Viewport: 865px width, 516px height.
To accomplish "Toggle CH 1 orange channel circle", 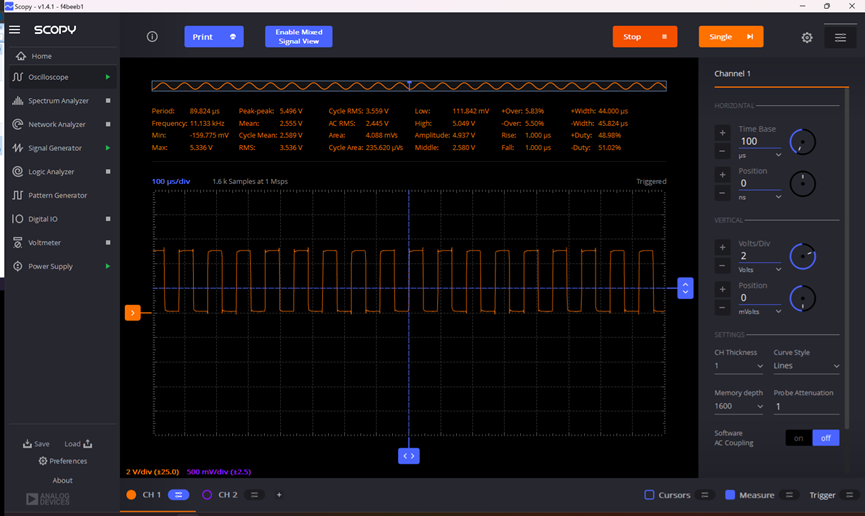I will [x=131, y=495].
